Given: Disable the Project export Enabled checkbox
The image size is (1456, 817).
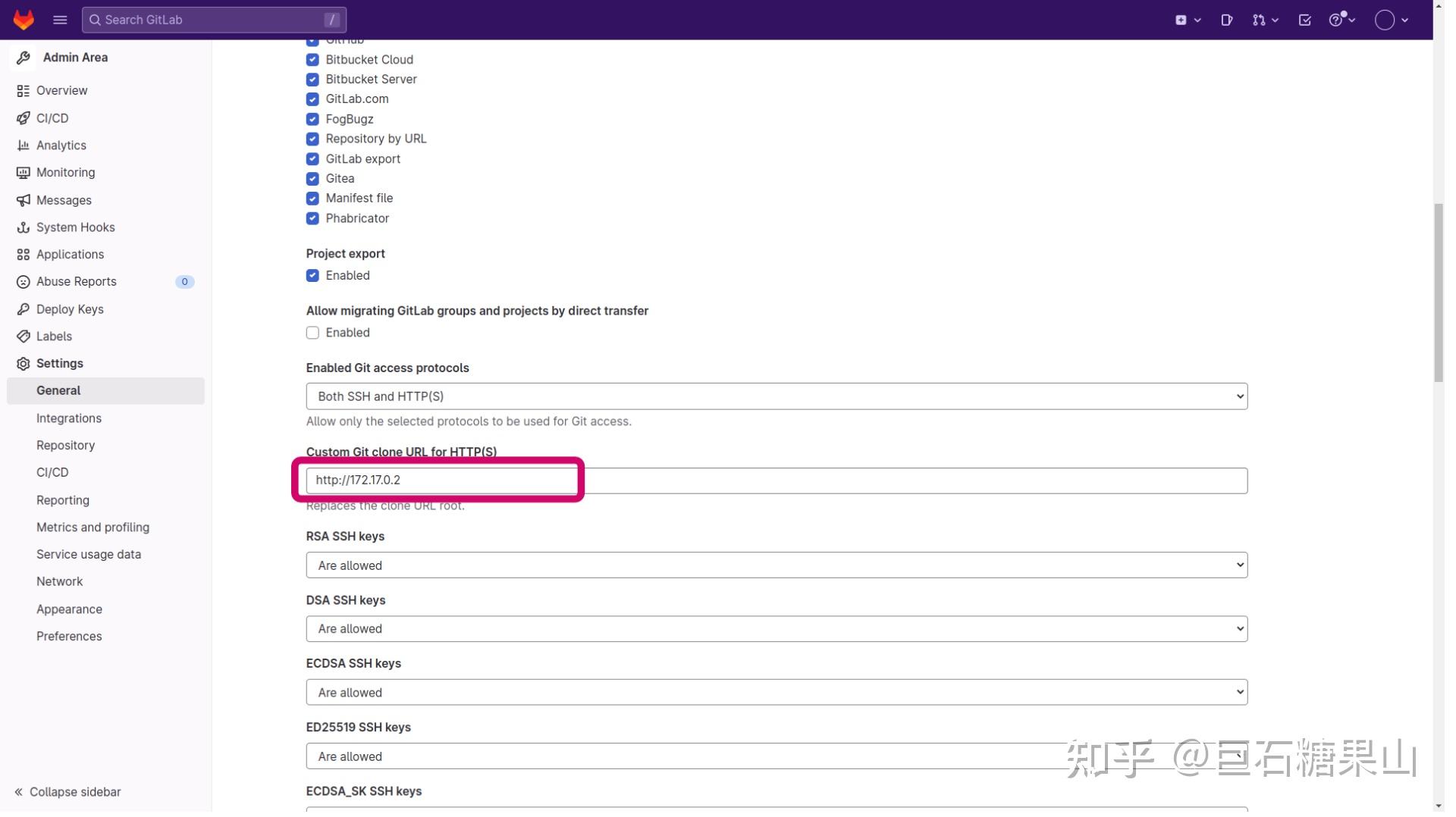Looking at the screenshot, I should [312, 276].
